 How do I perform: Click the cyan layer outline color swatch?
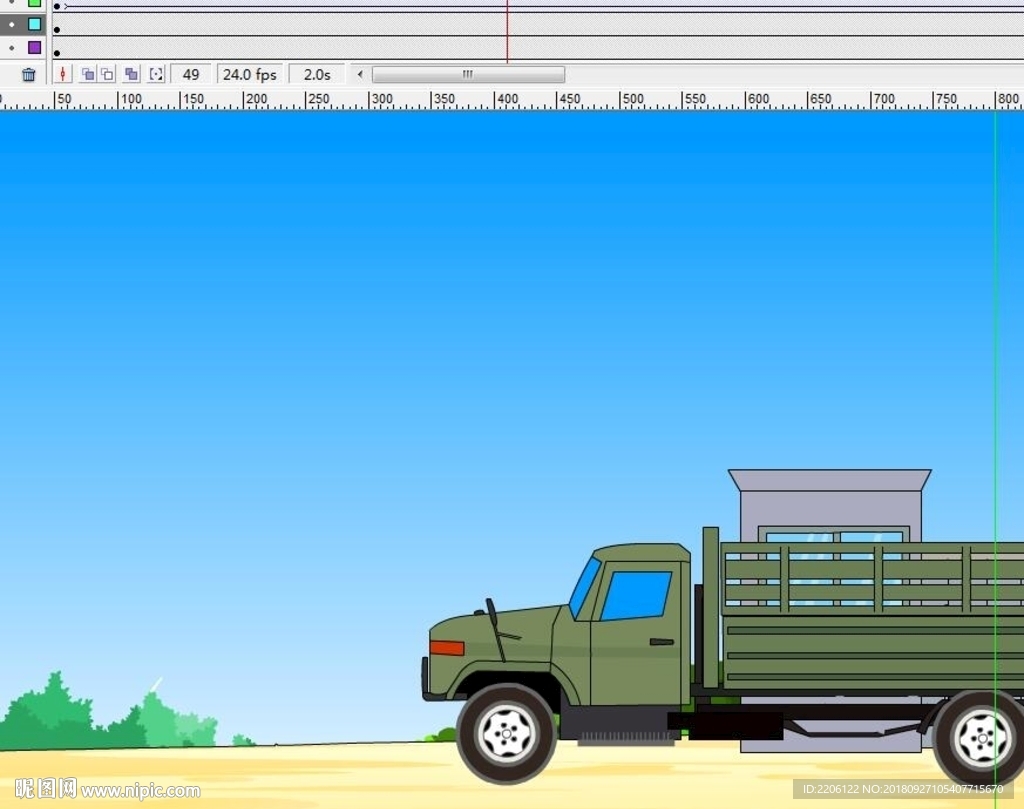(35, 24)
